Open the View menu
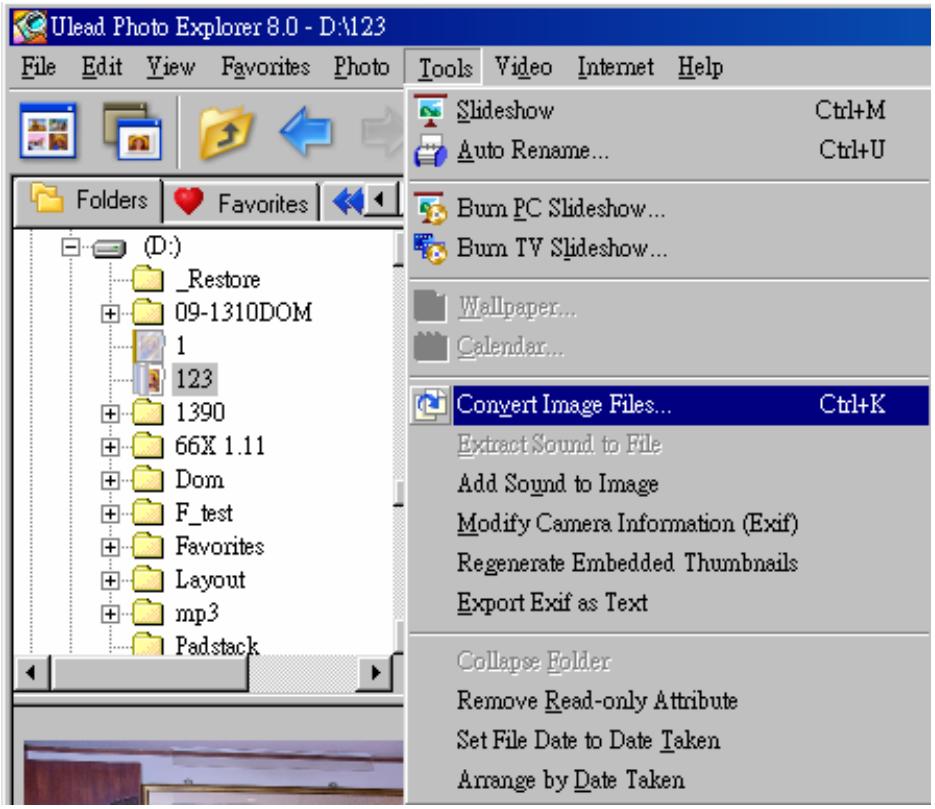 pos(171,67)
